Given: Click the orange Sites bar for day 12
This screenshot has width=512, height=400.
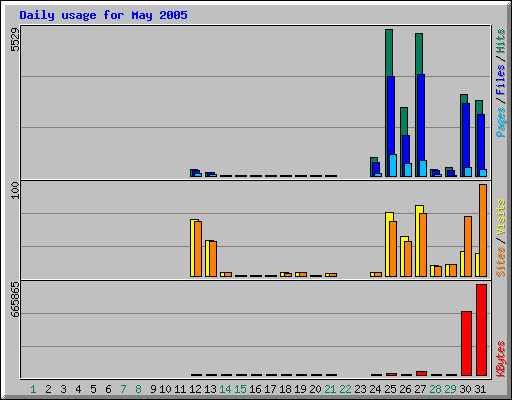Looking at the screenshot, I should 198,249.
